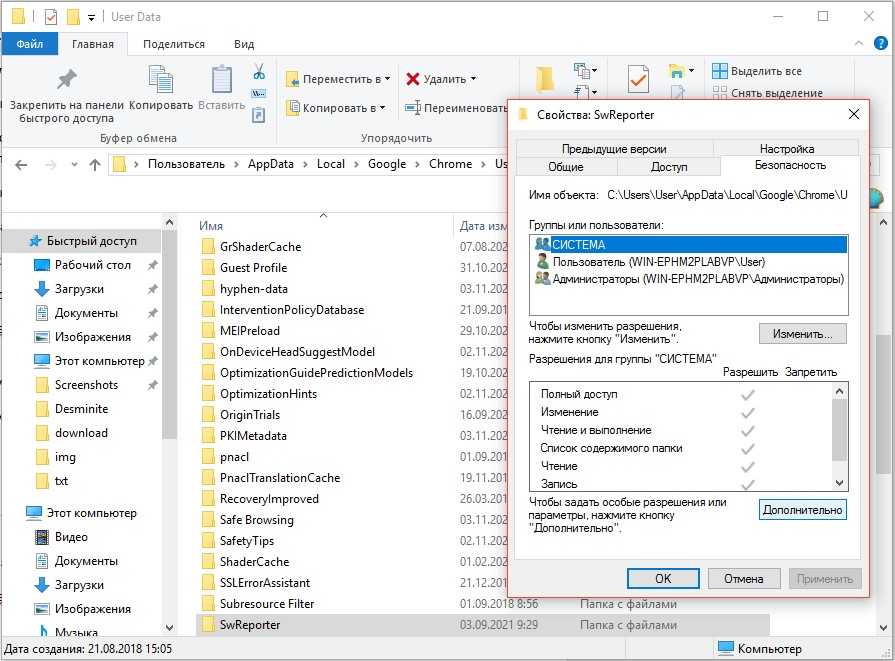895x661 pixels.
Task: Click the red Delete X icon
Action: click(413, 79)
